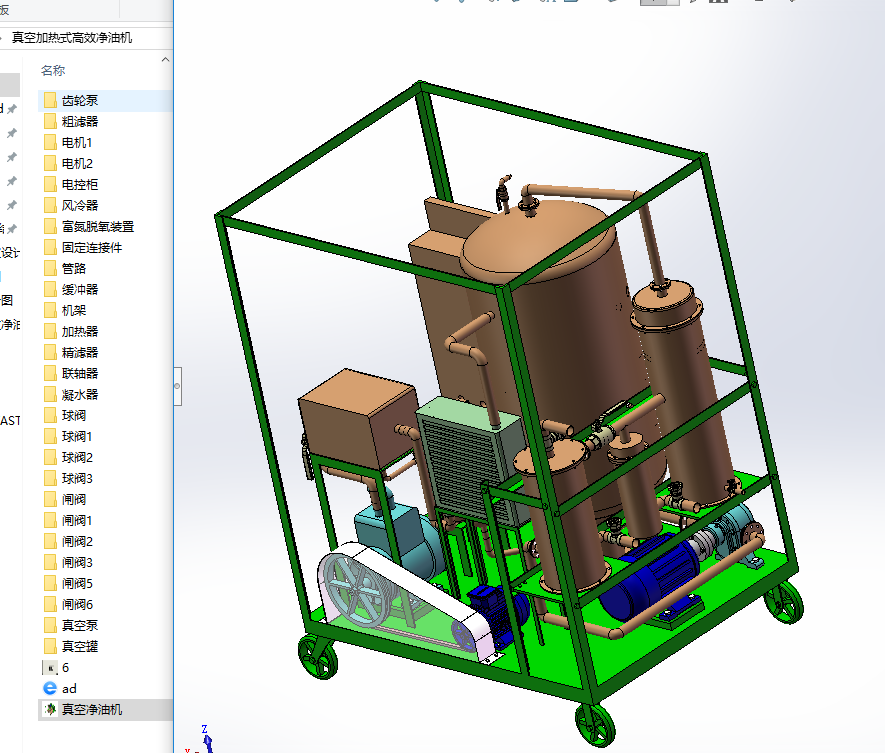Click the 闸阀6 folder name
The height and width of the screenshot is (753, 885).
(77, 605)
